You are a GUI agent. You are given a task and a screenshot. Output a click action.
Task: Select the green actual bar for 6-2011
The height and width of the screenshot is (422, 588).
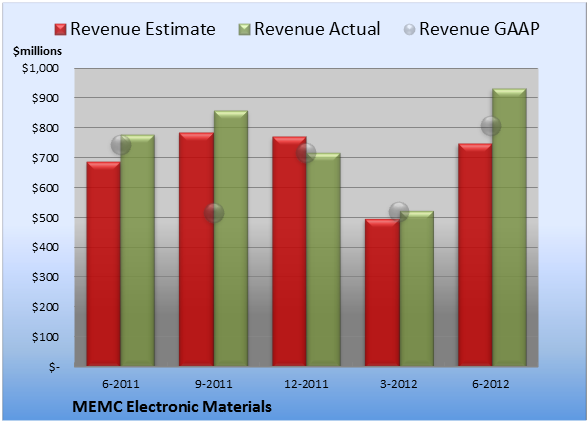pyautogui.click(x=138, y=251)
